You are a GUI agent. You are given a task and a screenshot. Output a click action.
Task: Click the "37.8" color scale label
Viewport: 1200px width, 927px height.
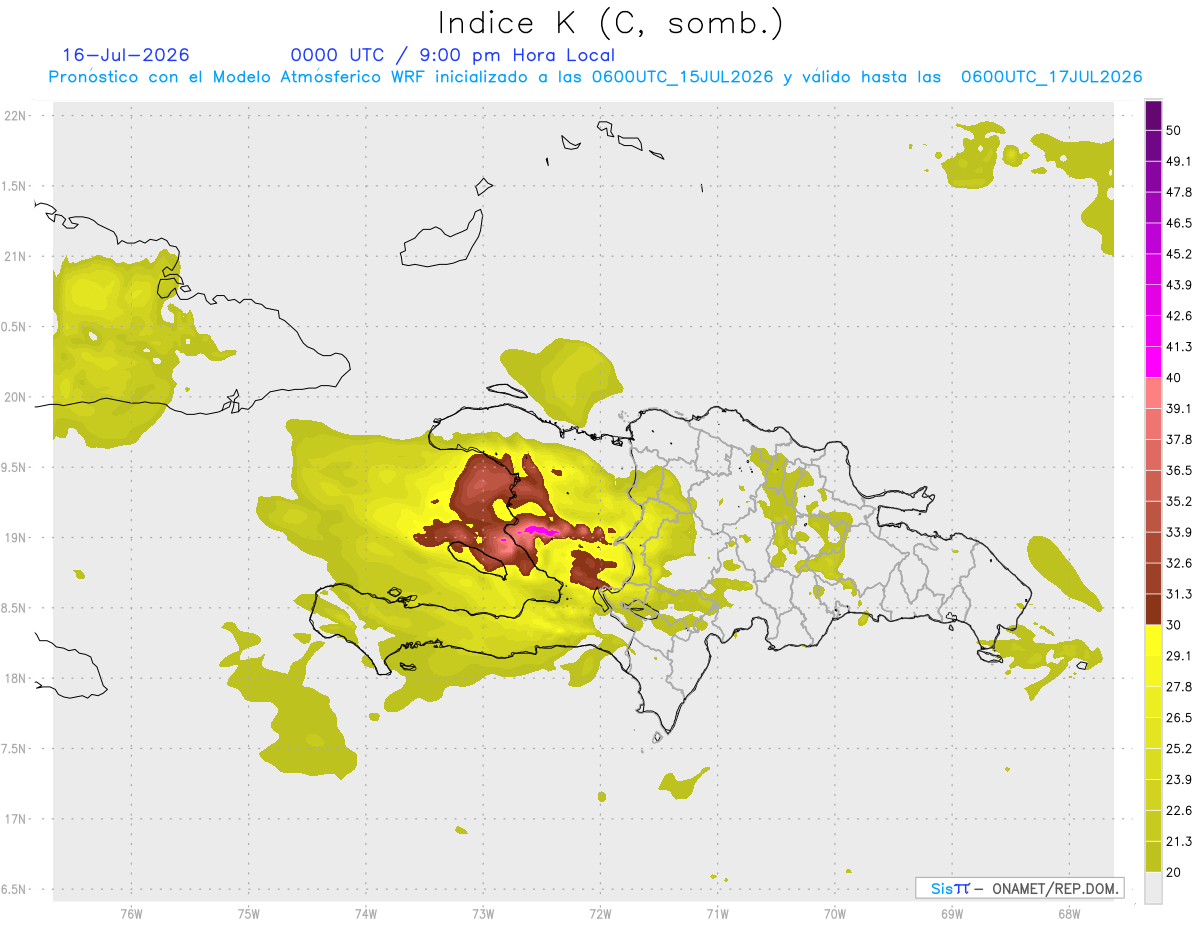click(1179, 440)
